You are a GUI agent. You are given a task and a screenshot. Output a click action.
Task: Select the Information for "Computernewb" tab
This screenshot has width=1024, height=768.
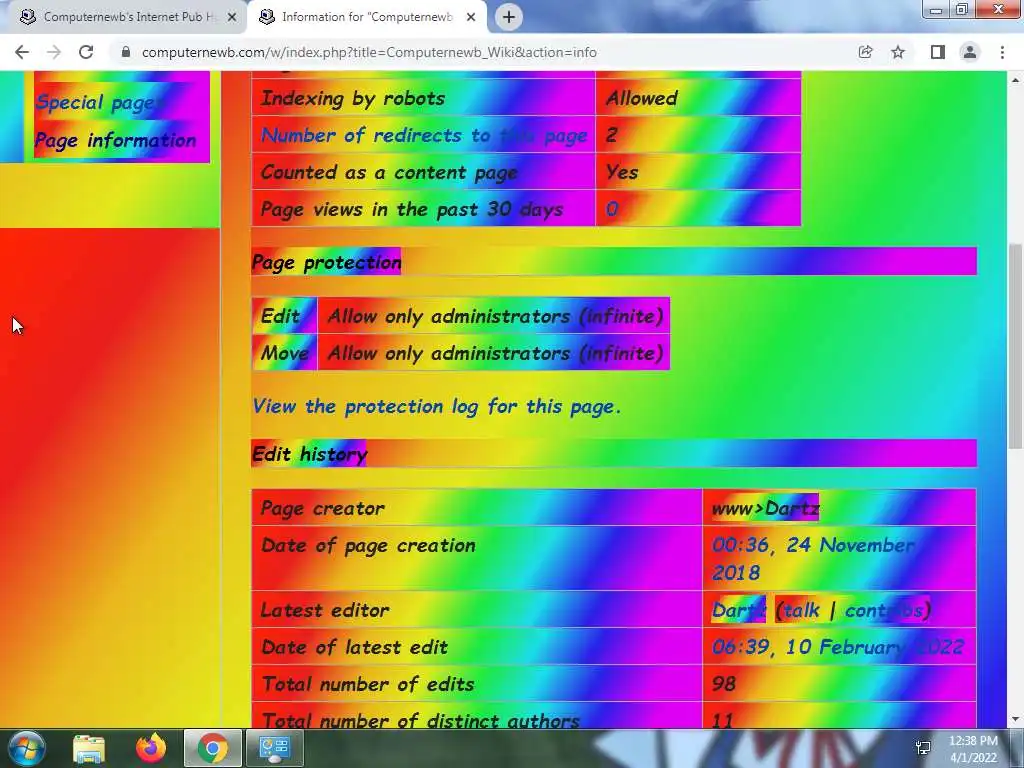(367, 17)
